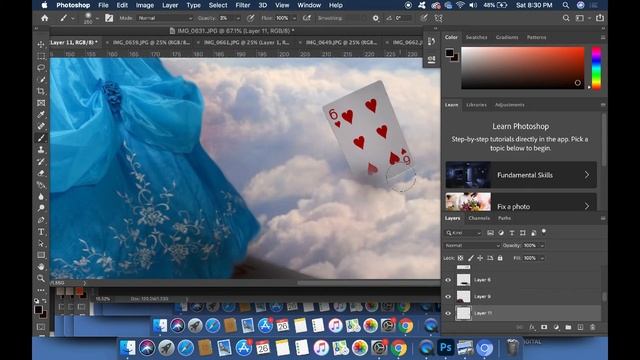Screen dimensions: 640x360
Task: Select the Rectangular Marquee tool
Action: click(x=41, y=56)
